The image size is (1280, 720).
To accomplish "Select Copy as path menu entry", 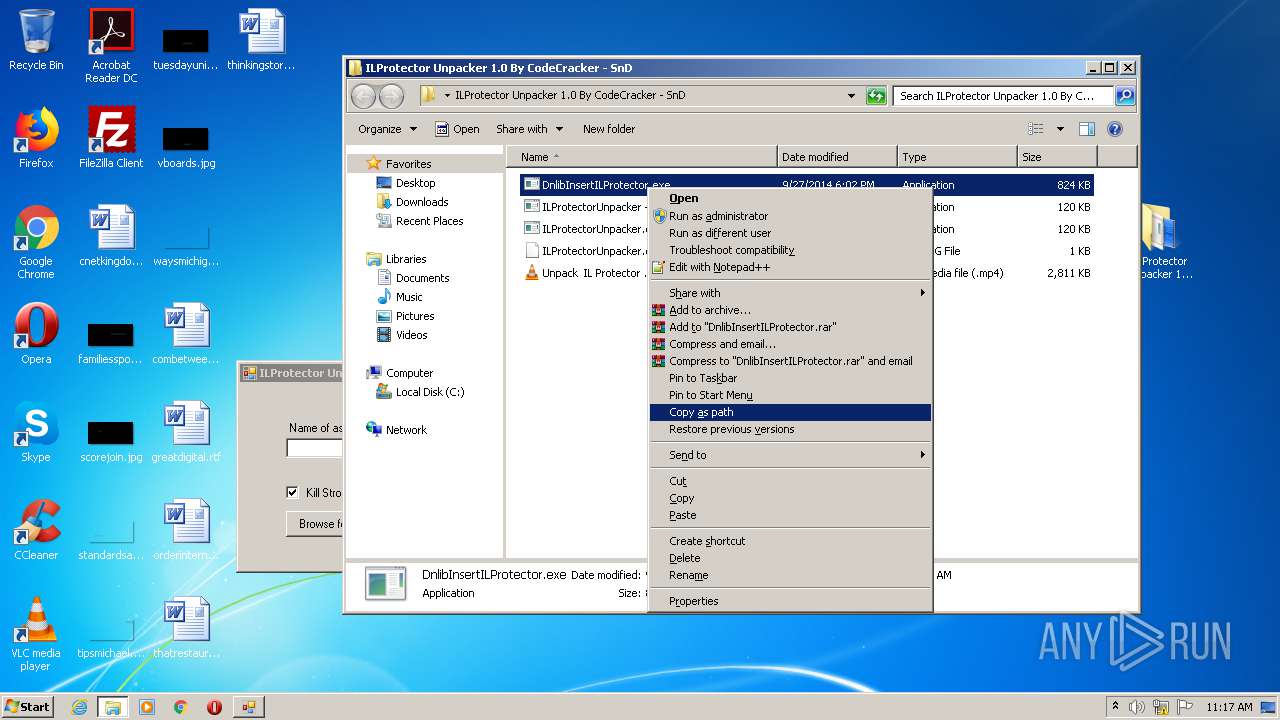I will (790, 412).
